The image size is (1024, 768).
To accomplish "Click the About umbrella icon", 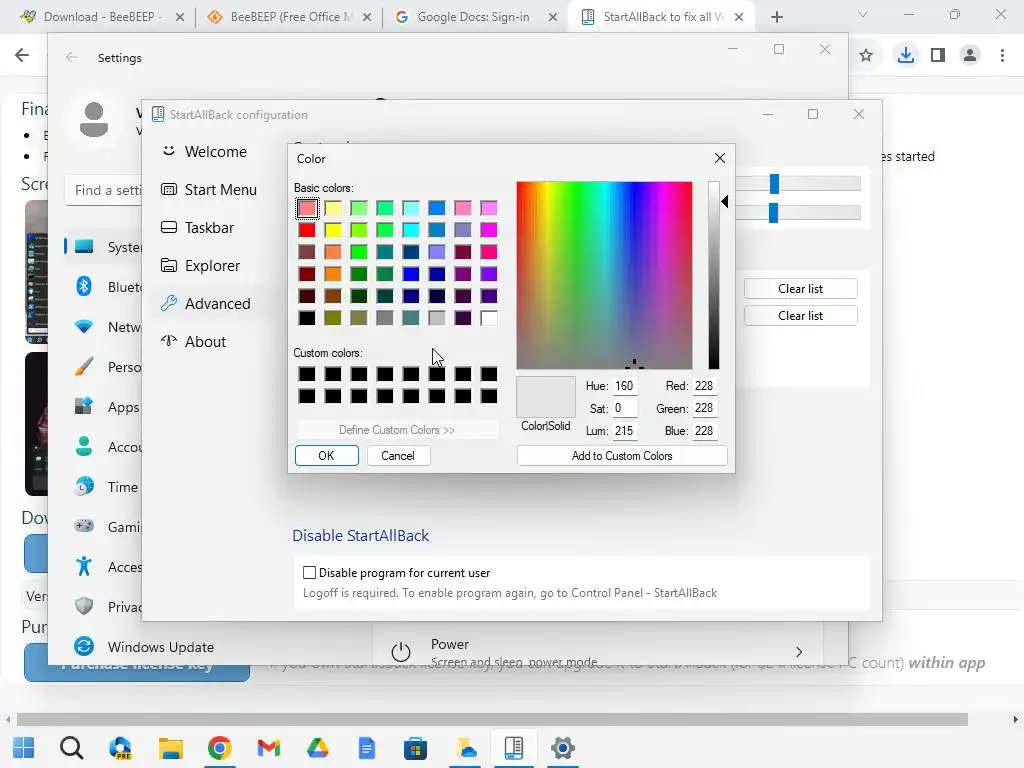I will point(168,341).
